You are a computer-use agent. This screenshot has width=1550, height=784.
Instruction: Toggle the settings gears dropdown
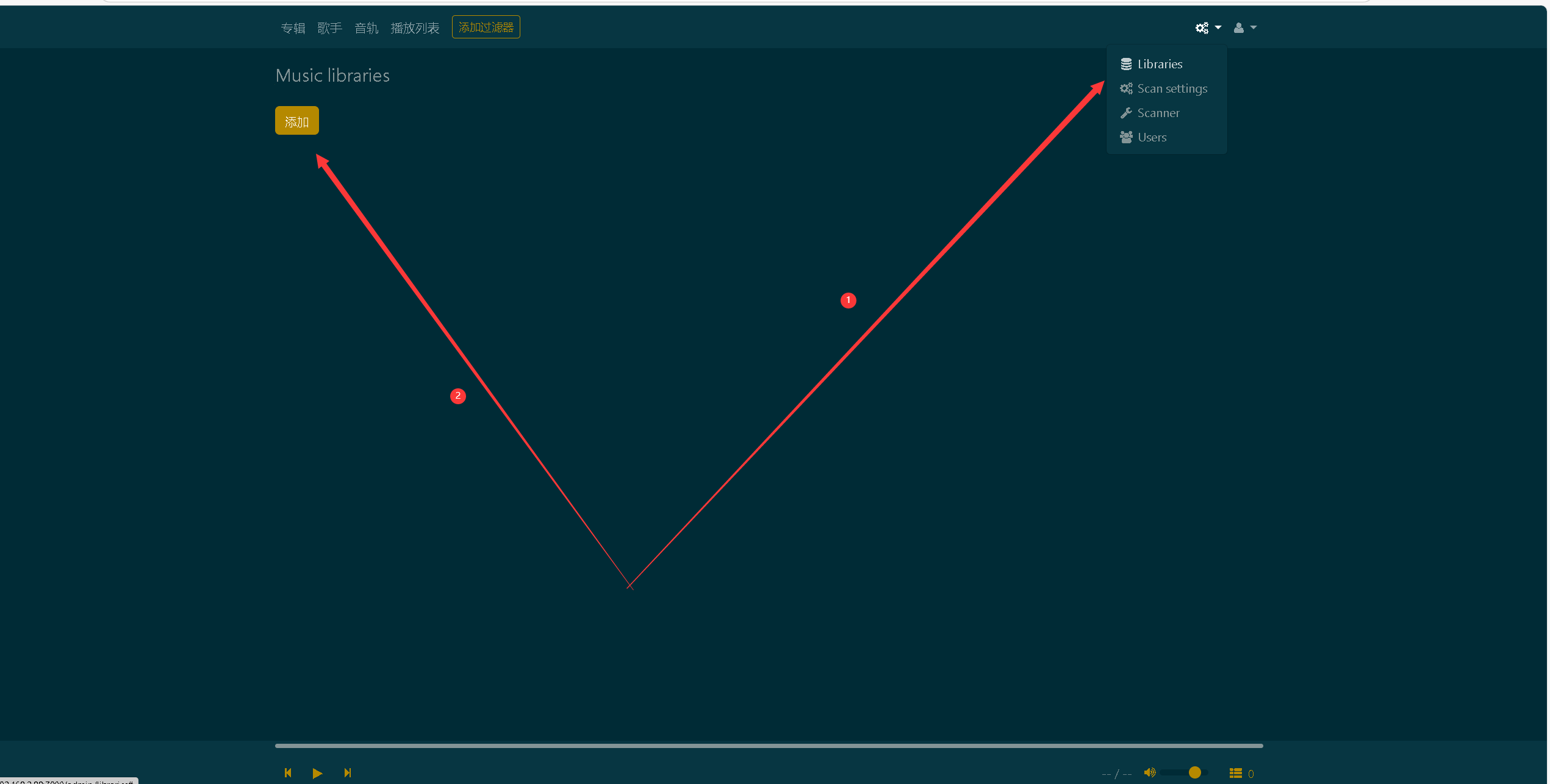point(1207,28)
